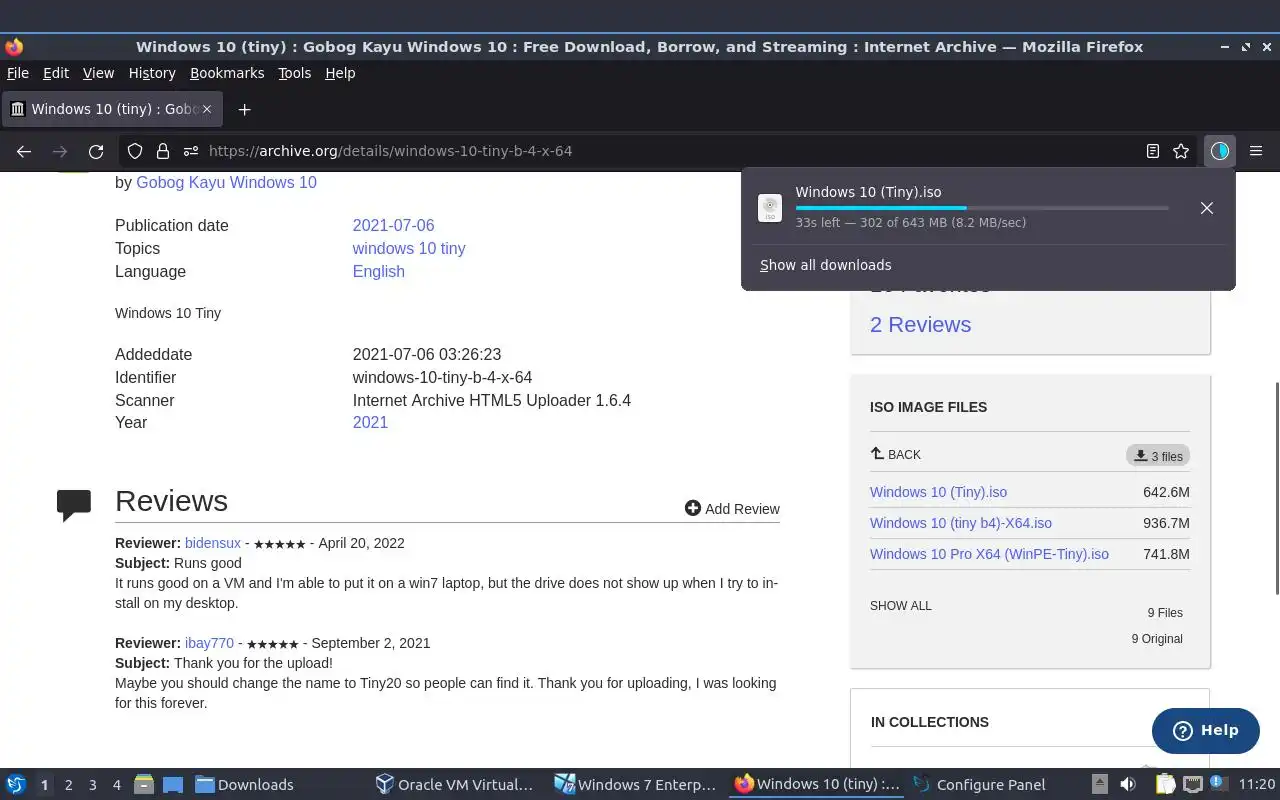This screenshot has height=800, width=1280.
Task: Open the File menu
Action: tap(18, 73)
